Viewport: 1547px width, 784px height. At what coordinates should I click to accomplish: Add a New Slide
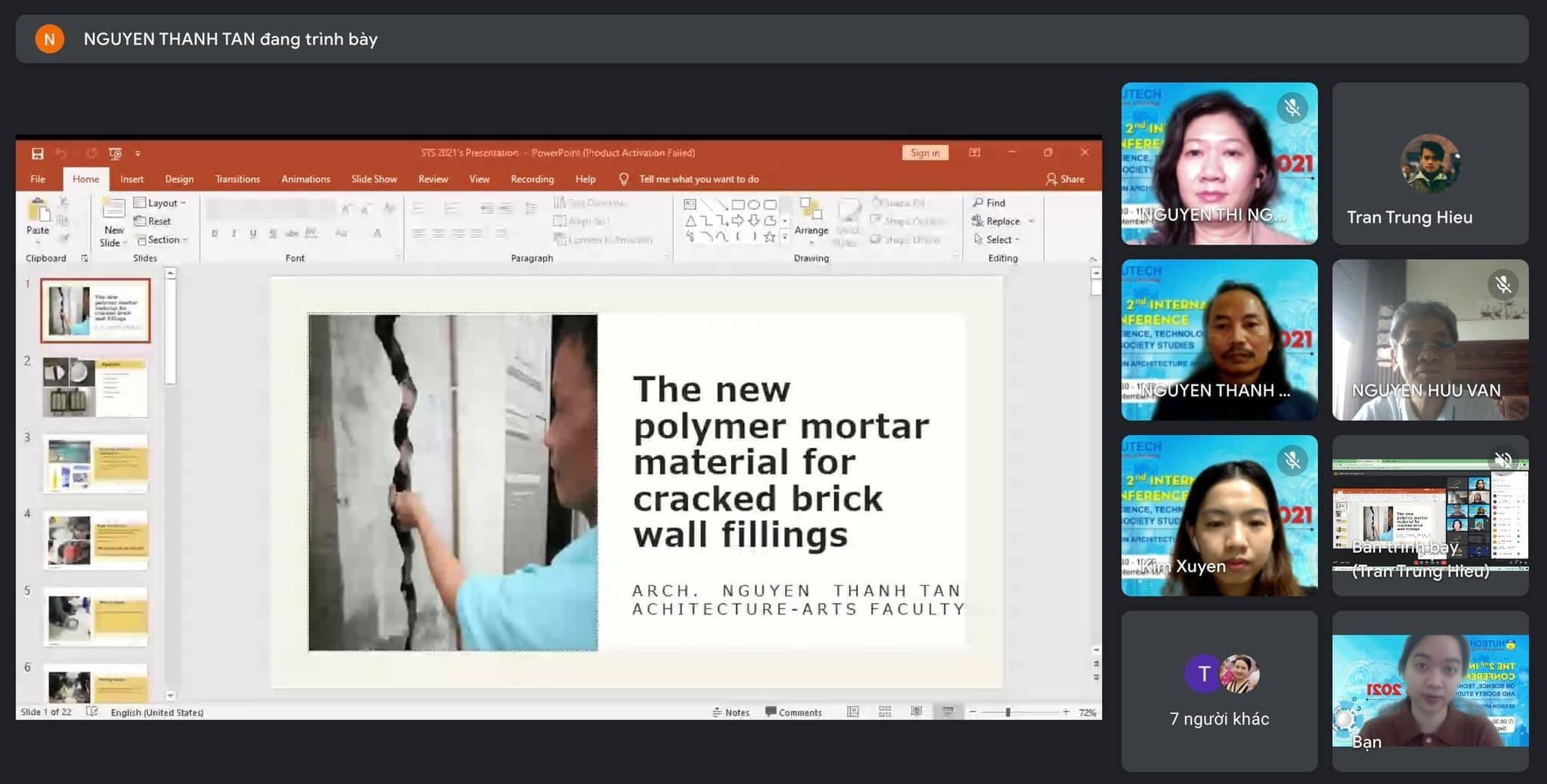pos(113,223)
